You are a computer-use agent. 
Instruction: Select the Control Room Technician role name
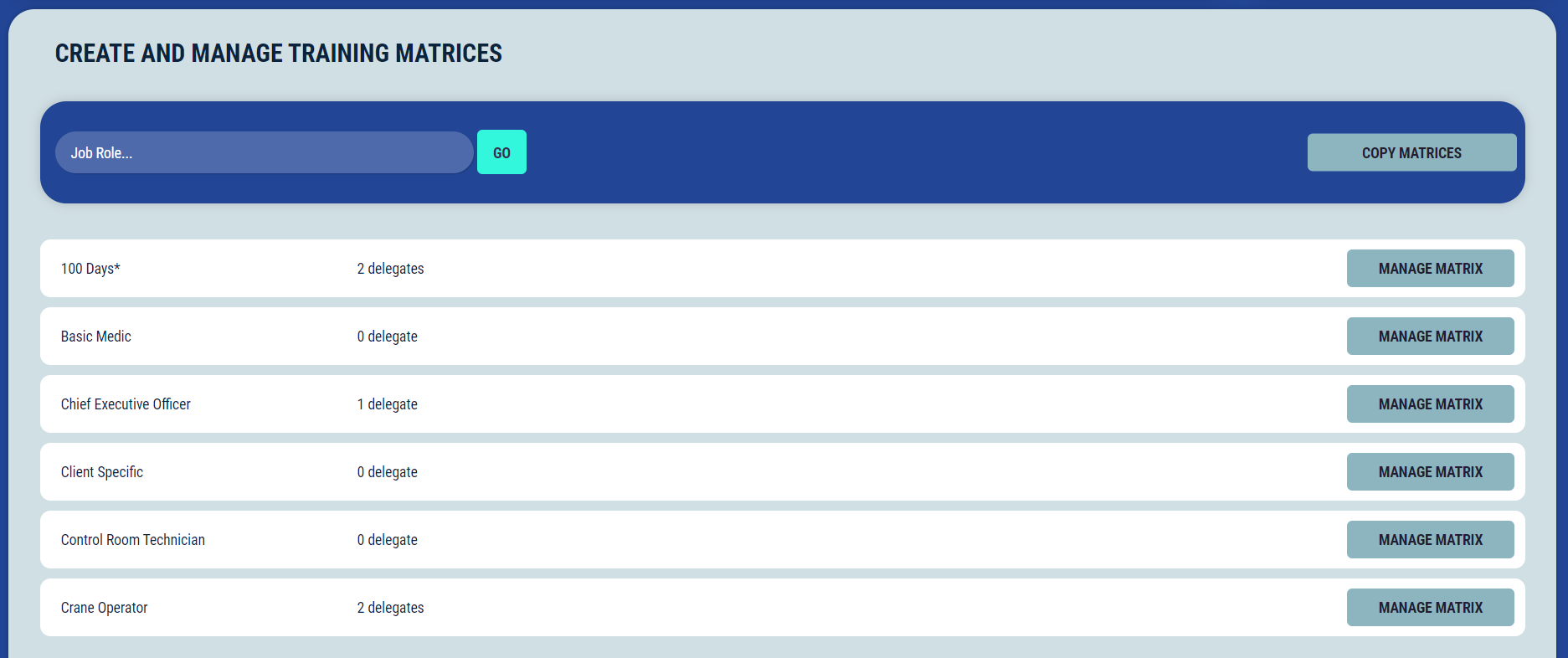tap(133, 540)
